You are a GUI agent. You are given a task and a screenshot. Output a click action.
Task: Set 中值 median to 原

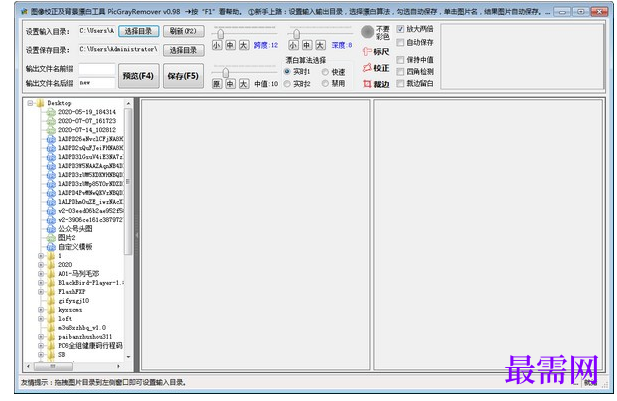point(217,84)
